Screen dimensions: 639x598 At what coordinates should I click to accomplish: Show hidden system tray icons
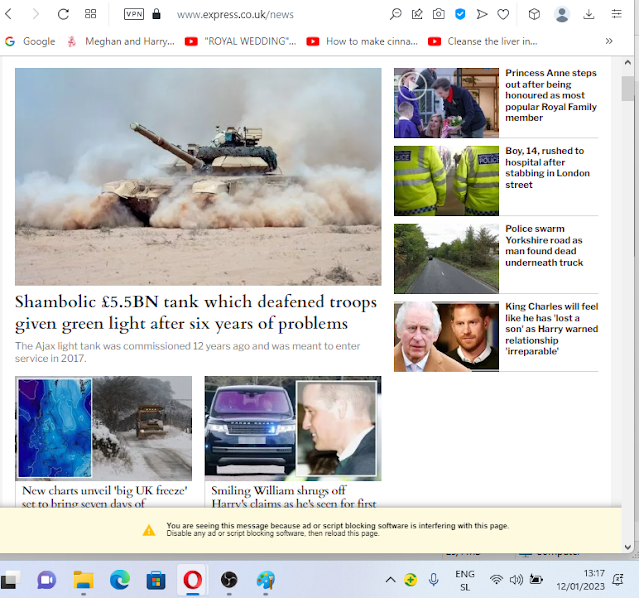tap(390, 580)
